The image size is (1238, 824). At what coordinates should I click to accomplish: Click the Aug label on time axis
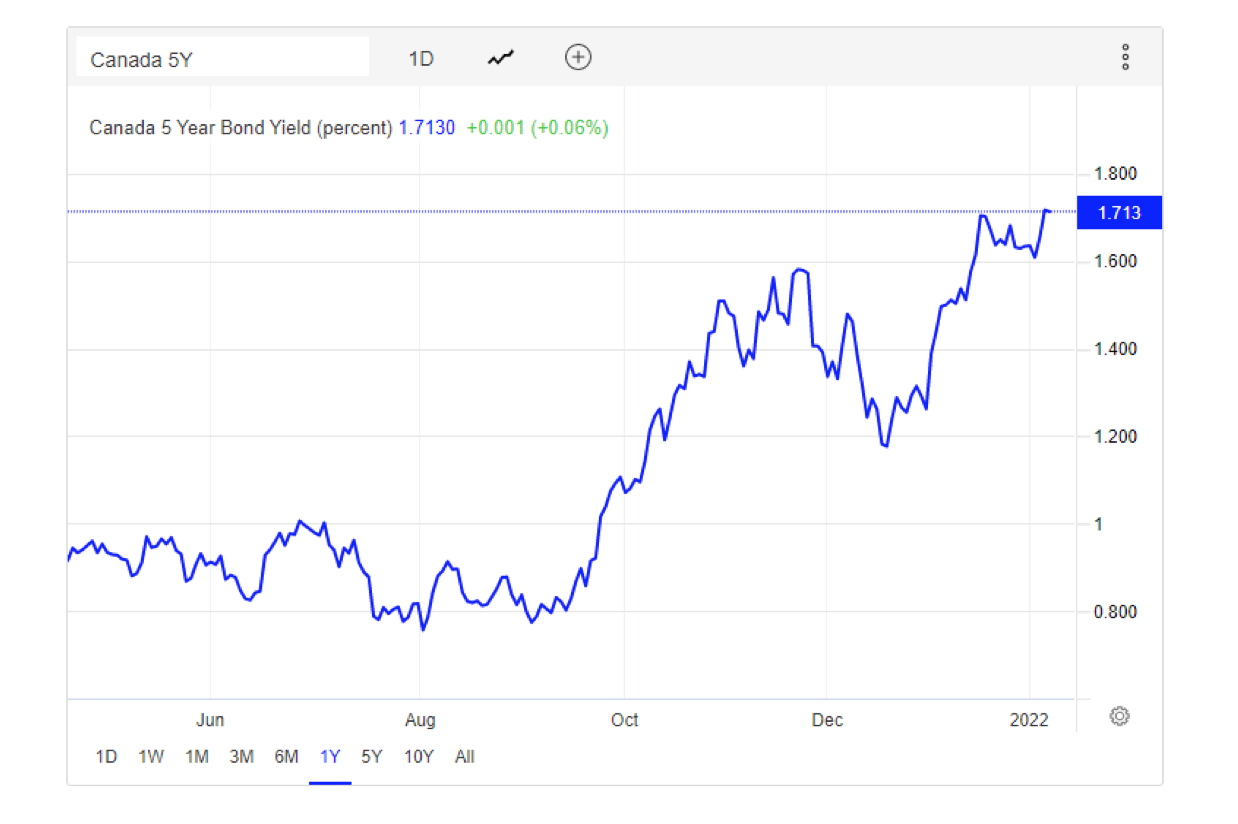(x=421, y=720)
